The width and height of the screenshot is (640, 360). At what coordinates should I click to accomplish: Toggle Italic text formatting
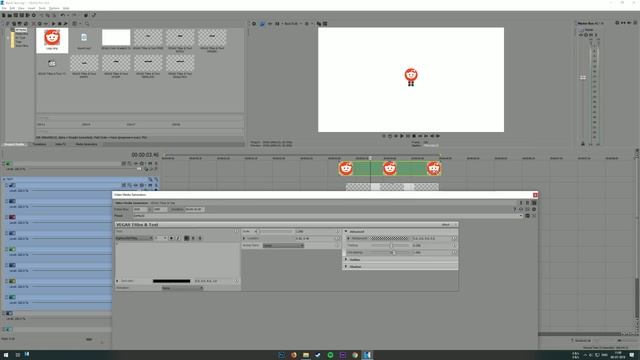pyautogui.click(x=178, y=238)
